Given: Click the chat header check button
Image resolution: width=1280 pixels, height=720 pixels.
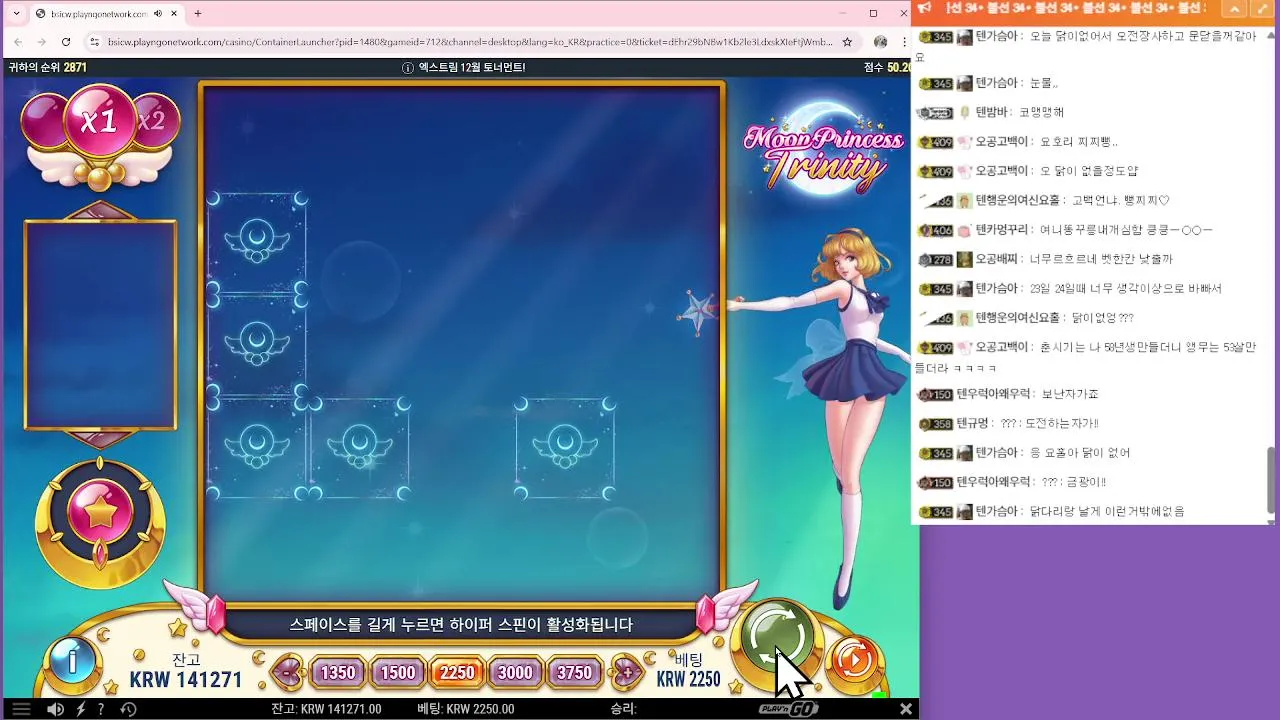Looking at the screenshot, I should [1263, 8].
